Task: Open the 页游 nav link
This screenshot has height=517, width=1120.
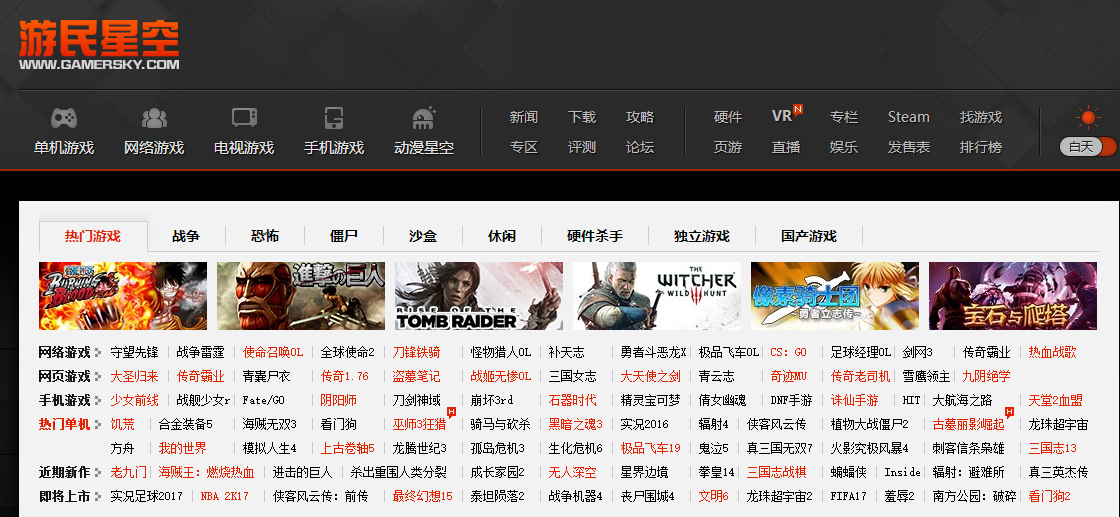Action: click(x=728, y=147)
